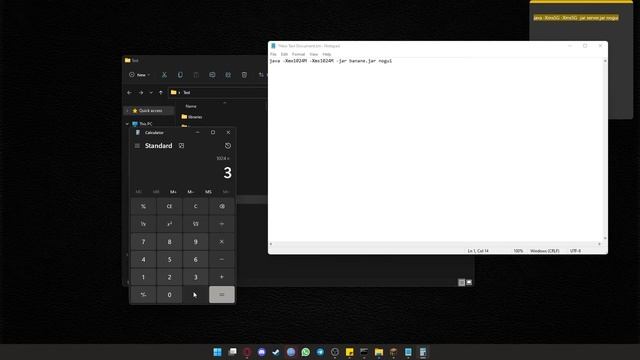Screen dimensions: 640x360
Task: Click digit 6 on Calculator
Action: coord(196,259)
